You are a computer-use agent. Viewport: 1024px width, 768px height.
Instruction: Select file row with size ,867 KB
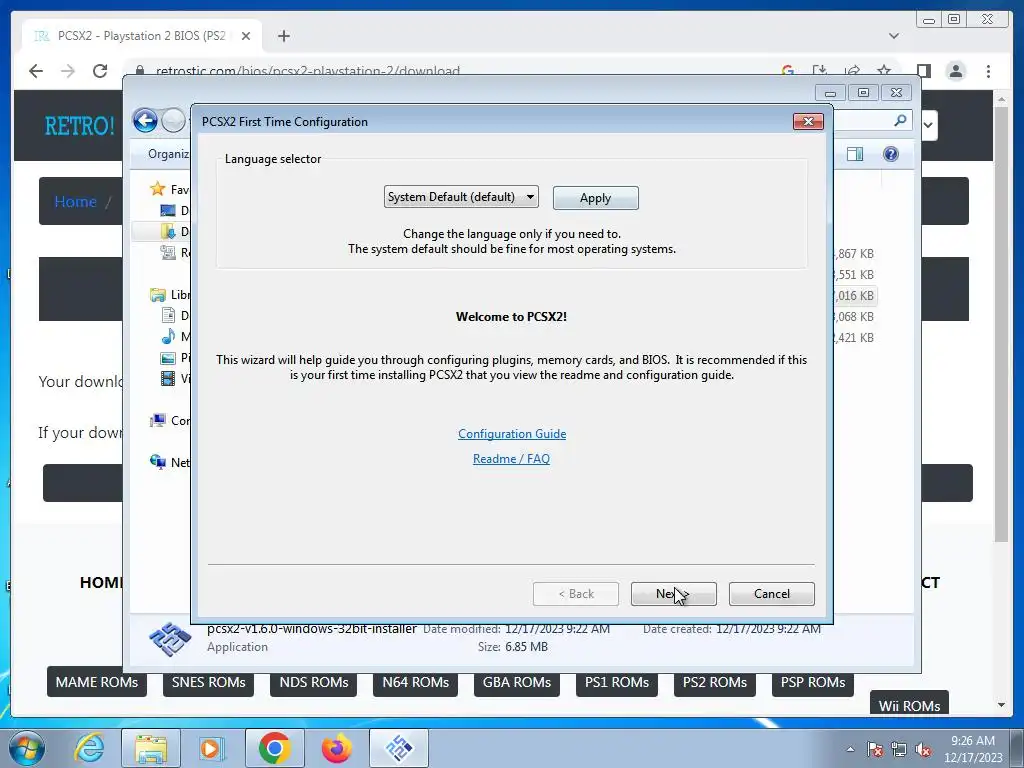[x=855, y=253]
